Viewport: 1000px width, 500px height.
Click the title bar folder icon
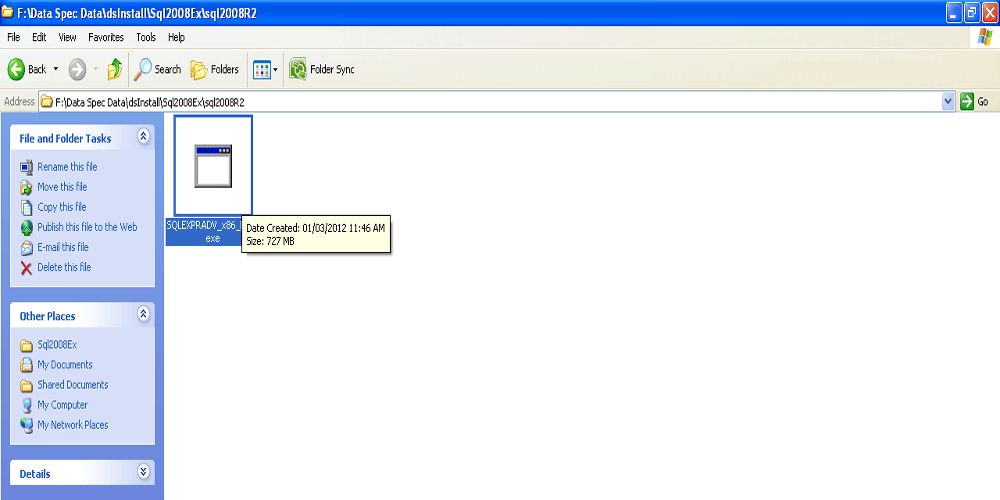(x=7, y=13)
